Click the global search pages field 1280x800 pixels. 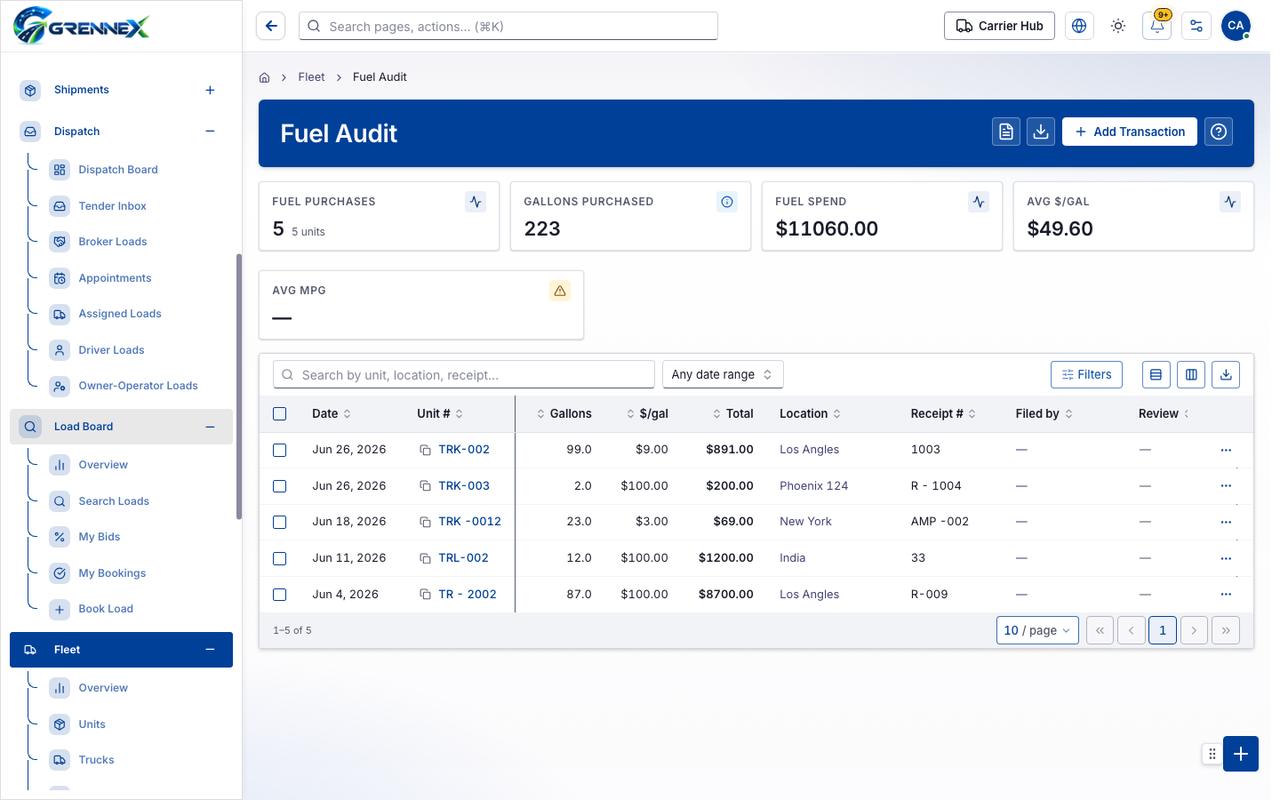pyautogui.click(x=509, y=26)
